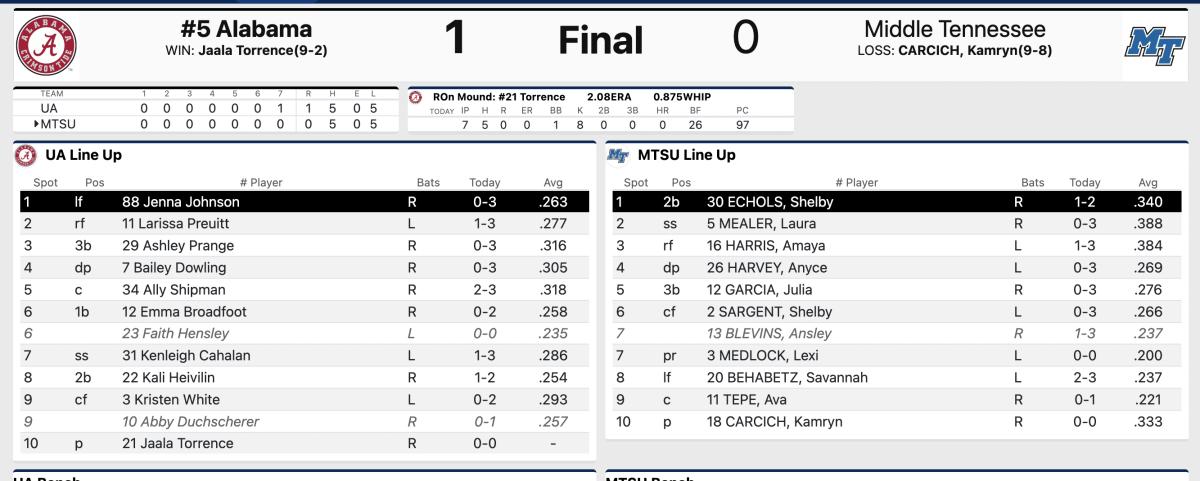This screenshot has width=1200, height=481.
Task: Select the MTSU row arrow in linescore
Action: pos(36,125)
